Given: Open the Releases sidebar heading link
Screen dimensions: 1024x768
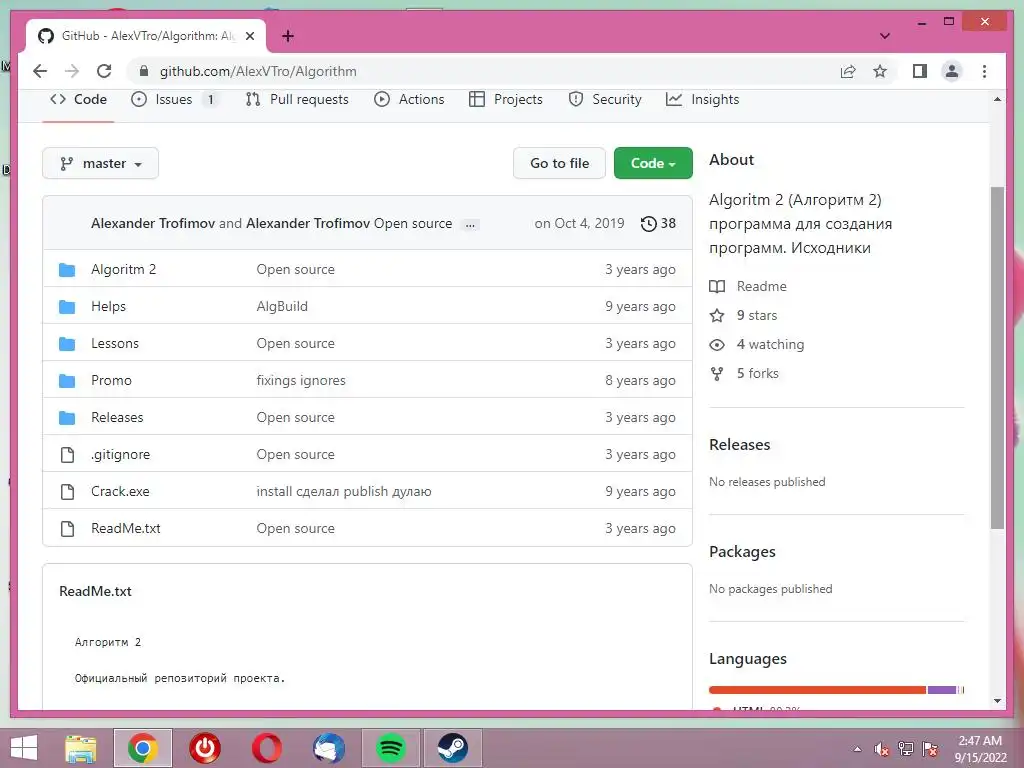Looking at the screenshot, I should click(740, 445).
